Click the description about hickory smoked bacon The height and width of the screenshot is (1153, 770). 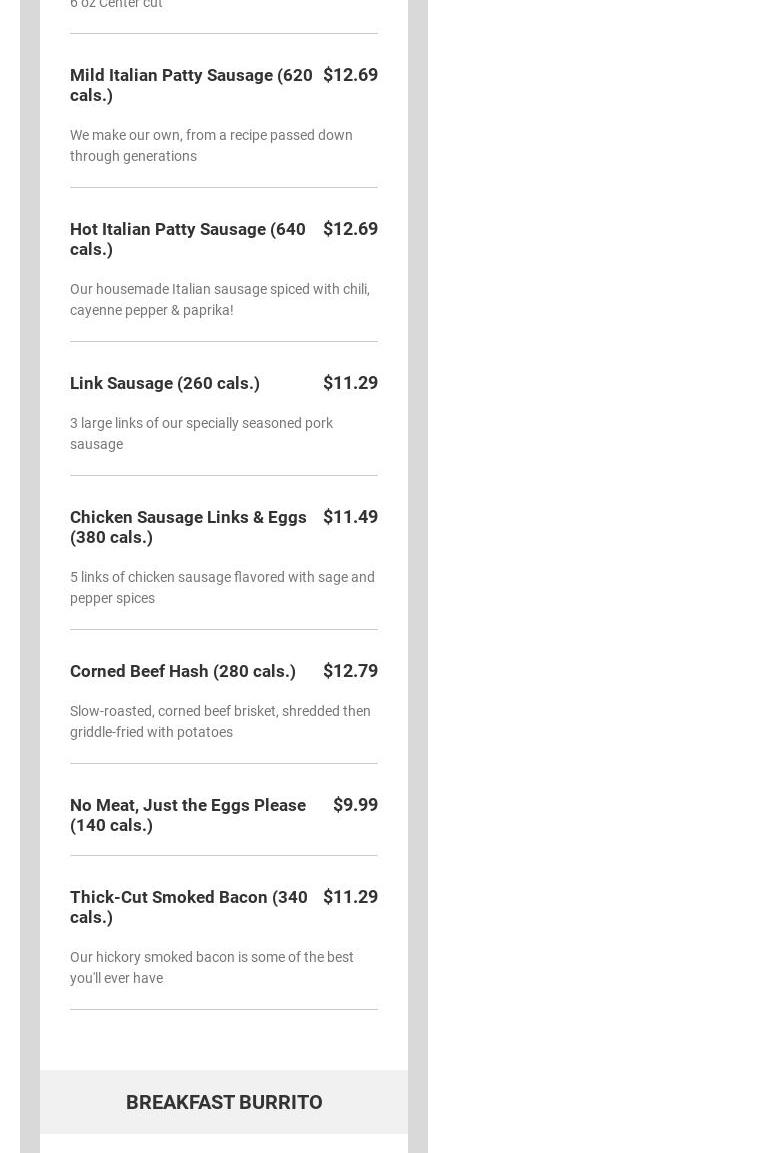[212, 967]
